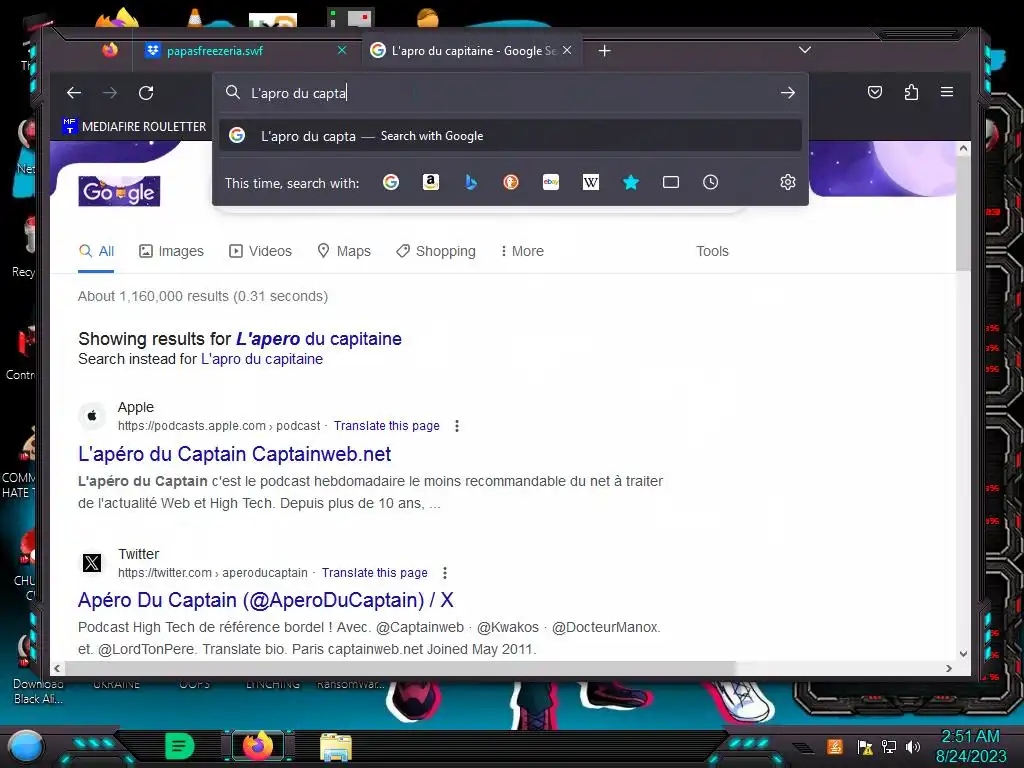Translate the Apple podcast result page

[387, 426]
